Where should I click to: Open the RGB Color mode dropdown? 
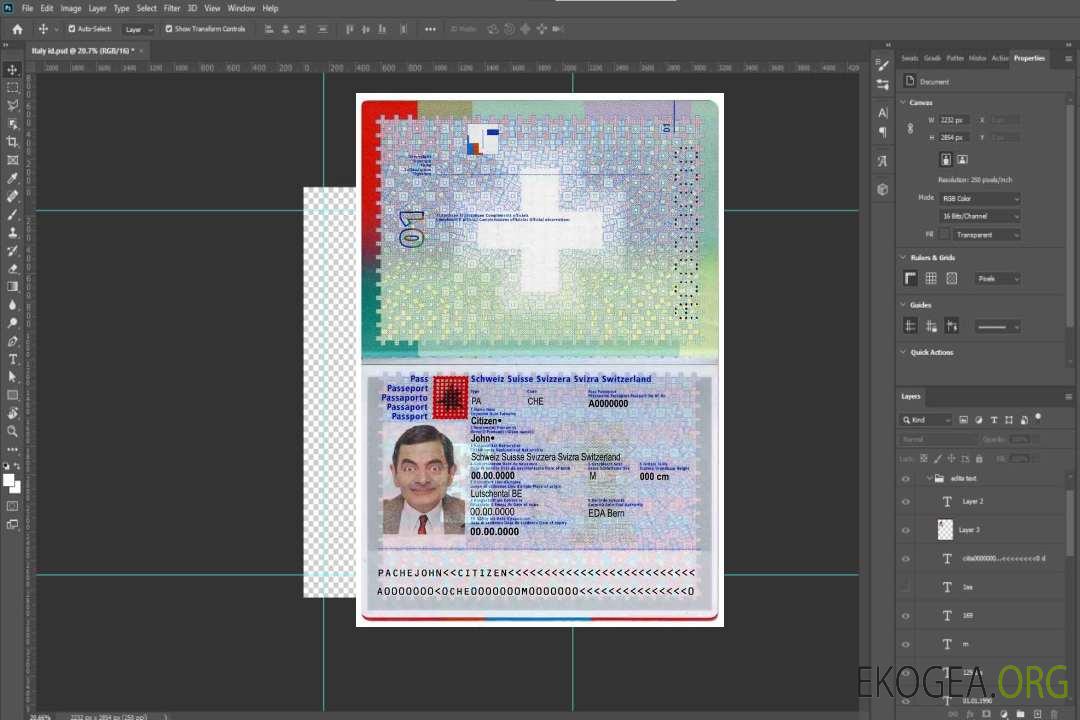[x=979, y=198]
